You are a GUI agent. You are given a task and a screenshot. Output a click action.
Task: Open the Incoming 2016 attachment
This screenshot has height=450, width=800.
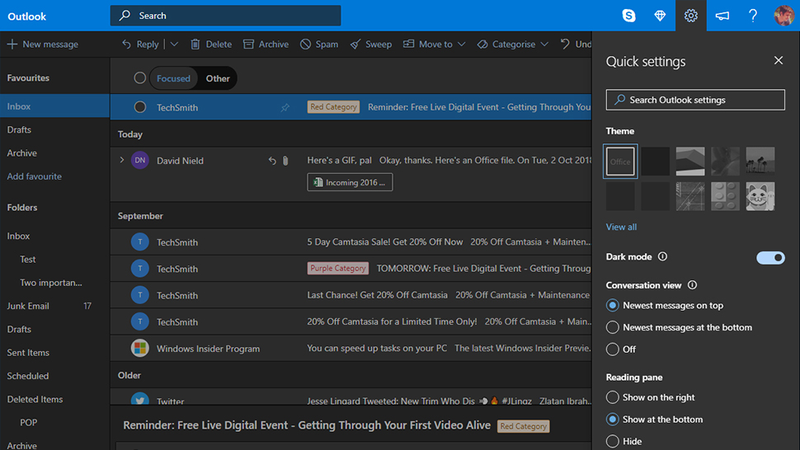350,182
